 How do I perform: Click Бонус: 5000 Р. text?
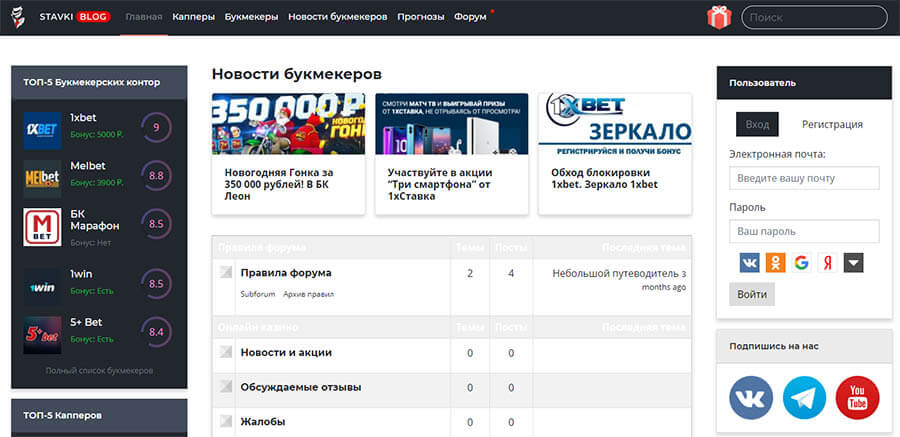pos(97,134)
